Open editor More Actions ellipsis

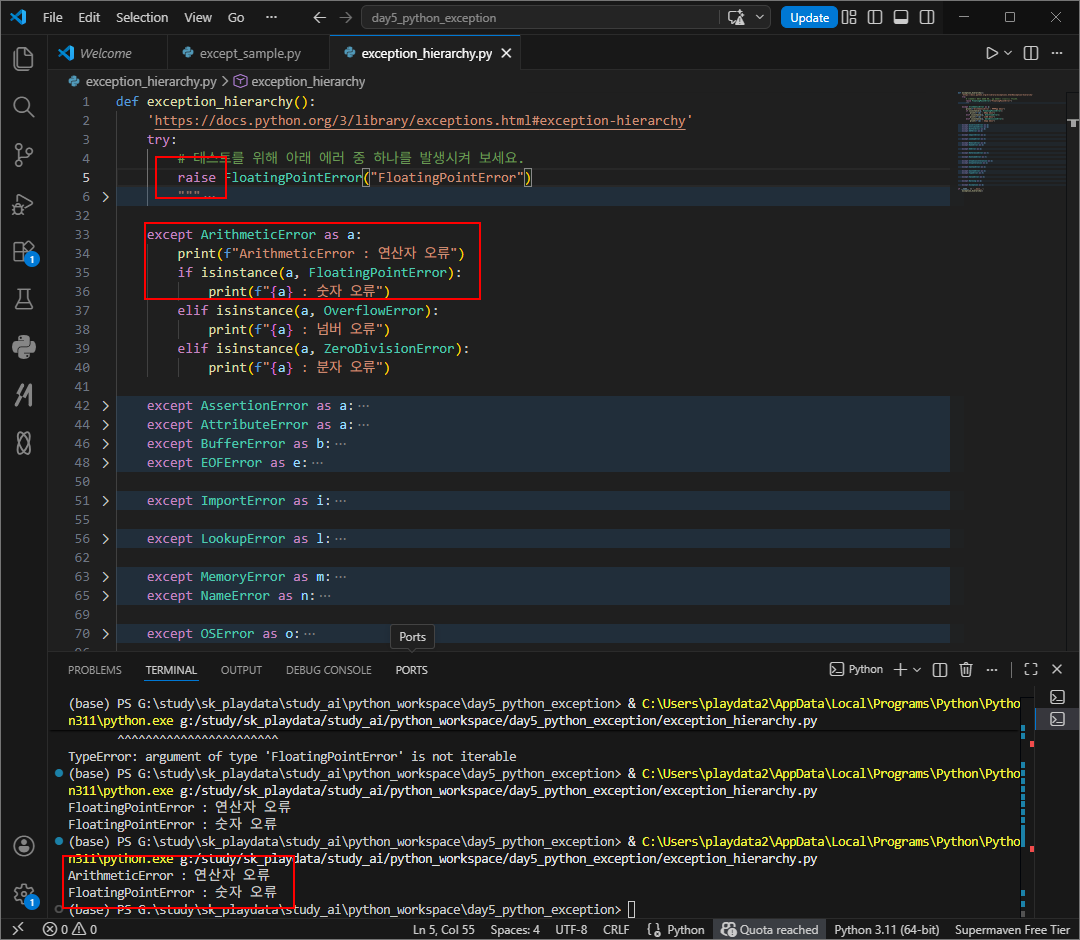(1057, 53)
